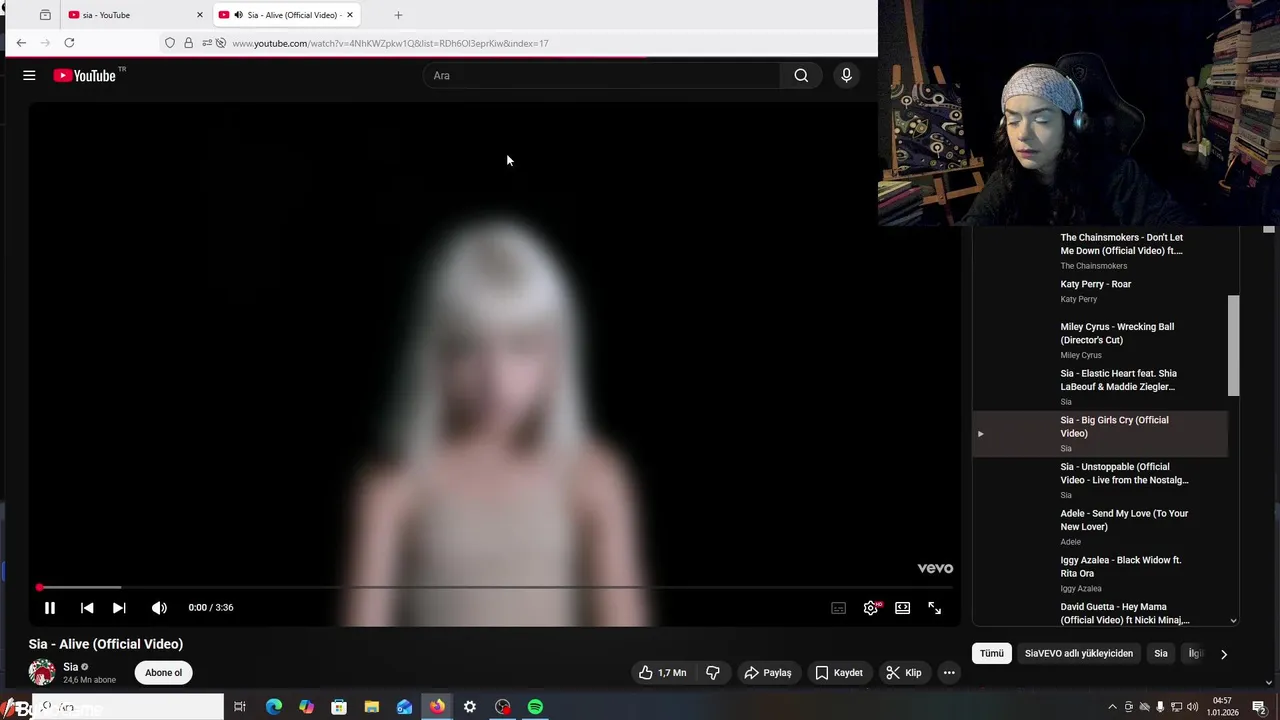Create a clip with Klip button
Viewport: 1280px width, 720px height.
point(904,673)
